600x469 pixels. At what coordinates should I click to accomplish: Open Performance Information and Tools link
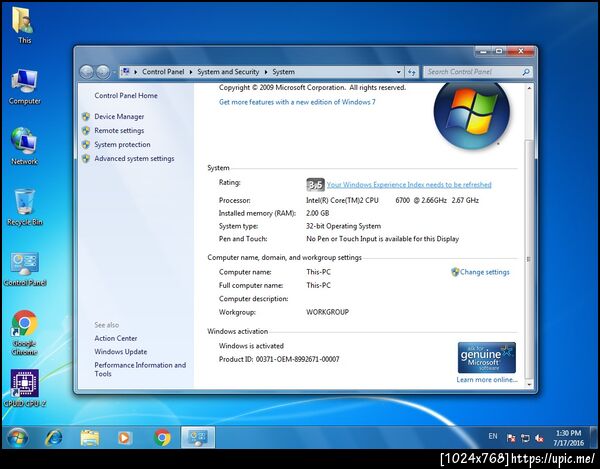[140, 369]
